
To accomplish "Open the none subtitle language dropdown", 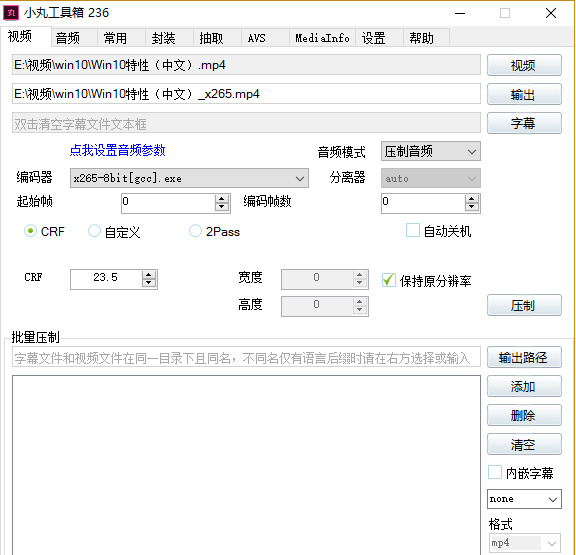I will click(524, 499).
